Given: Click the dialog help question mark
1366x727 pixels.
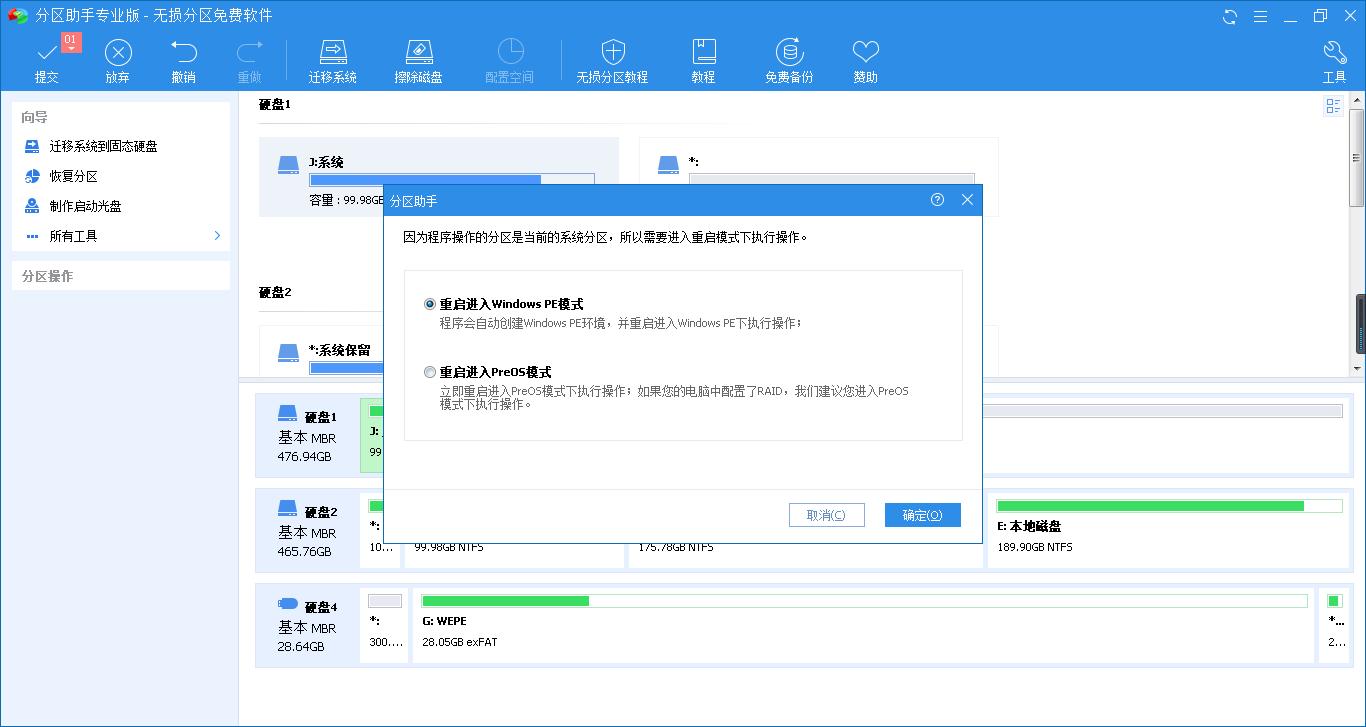Looking at the screenshot, I should click(937, 200).
